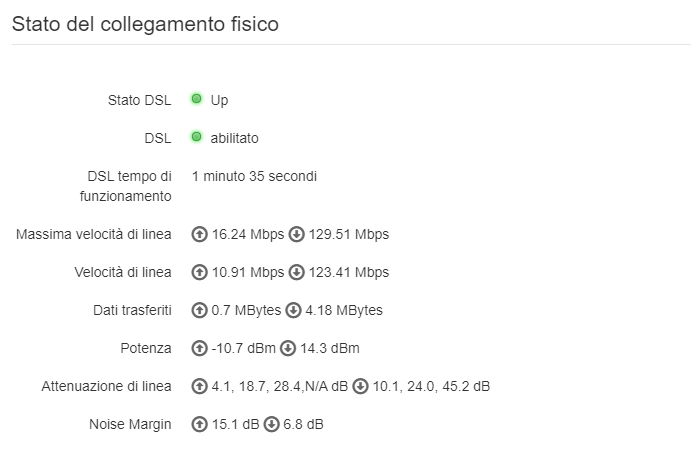Click the "Noise Margin" label
This screenshot has width=691, height=454.
[130, 424]
